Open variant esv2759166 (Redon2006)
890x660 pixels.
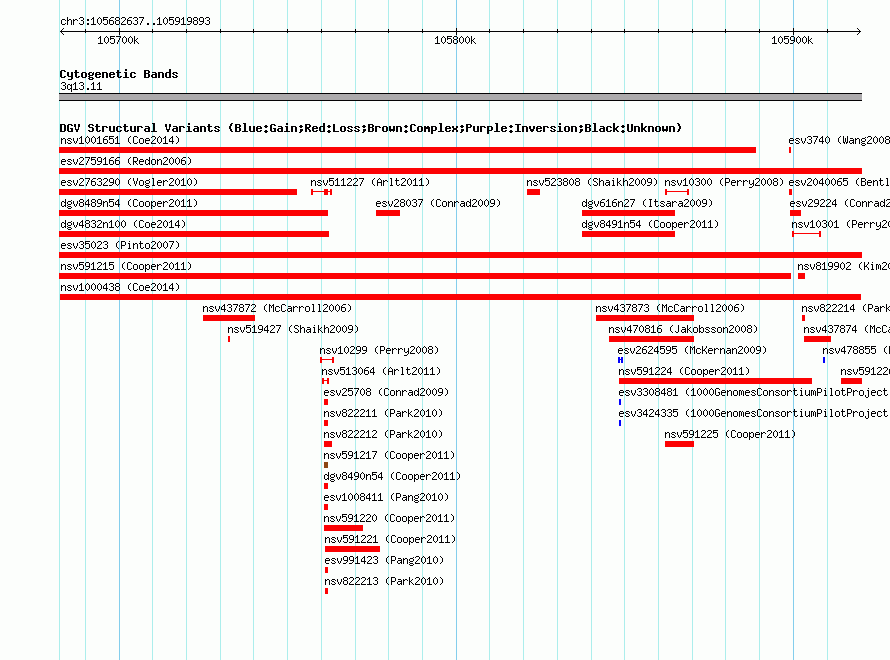[126, 161]
